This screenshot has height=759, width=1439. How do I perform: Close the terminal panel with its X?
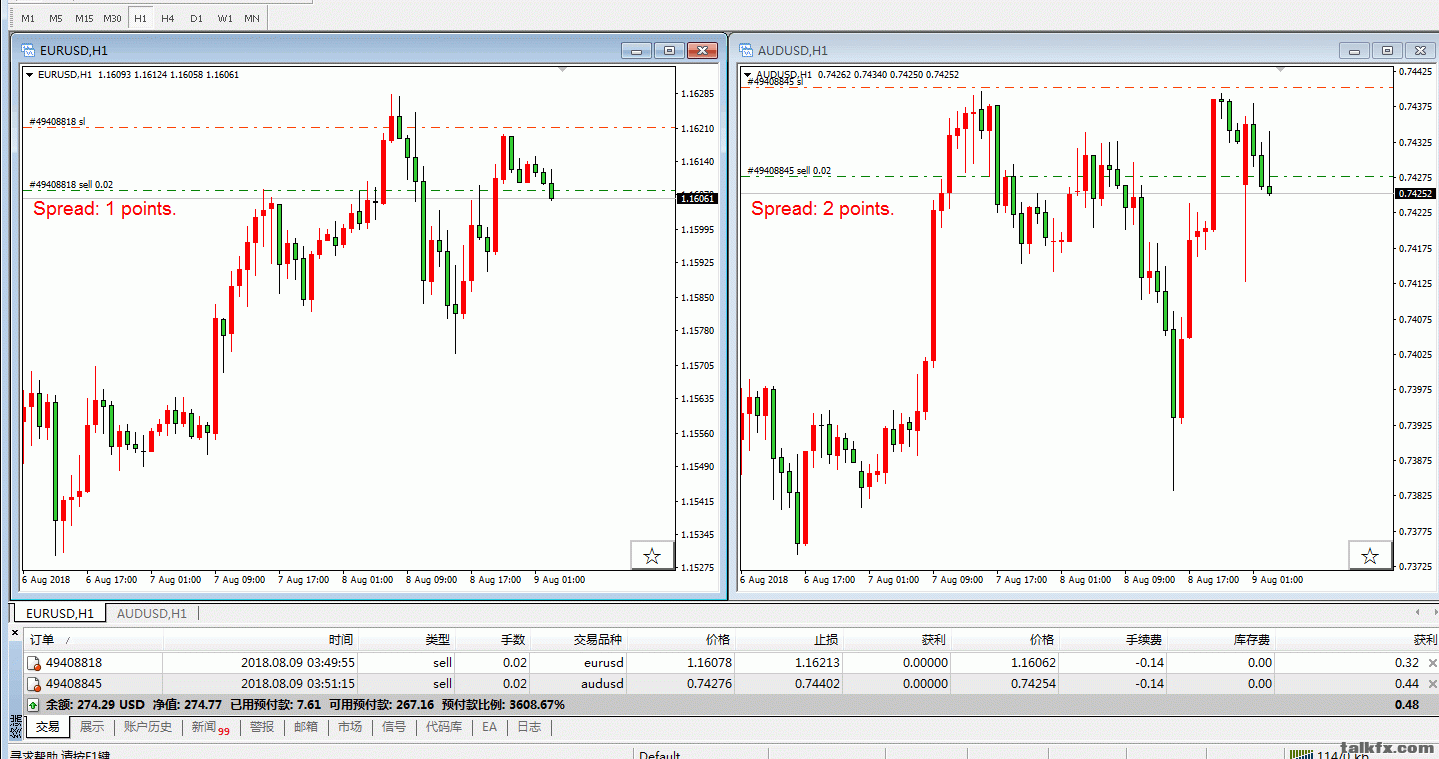[x=15, y=632]
